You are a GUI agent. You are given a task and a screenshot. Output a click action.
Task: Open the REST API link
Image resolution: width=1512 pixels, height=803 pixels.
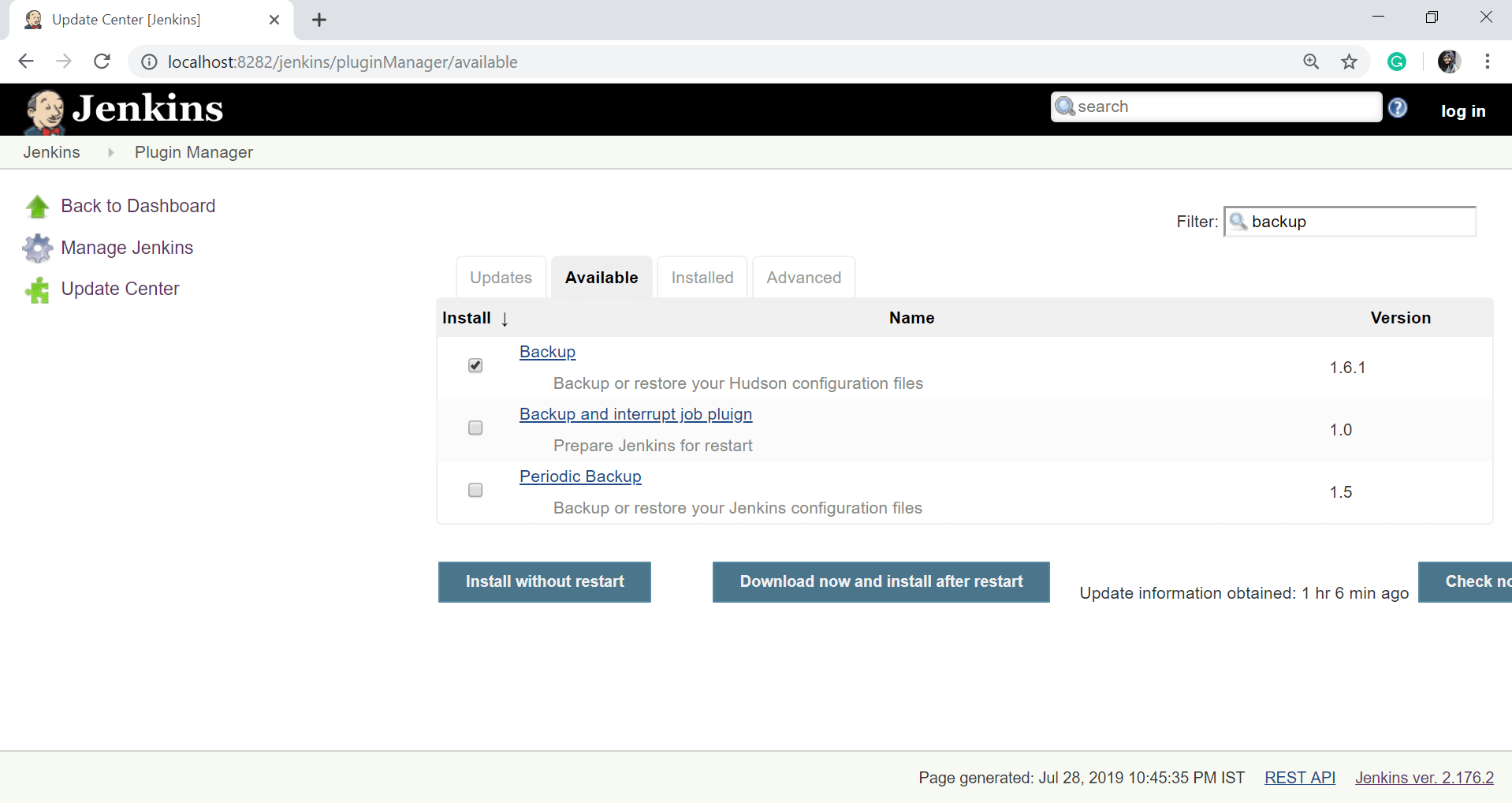tap(1300, 778)
